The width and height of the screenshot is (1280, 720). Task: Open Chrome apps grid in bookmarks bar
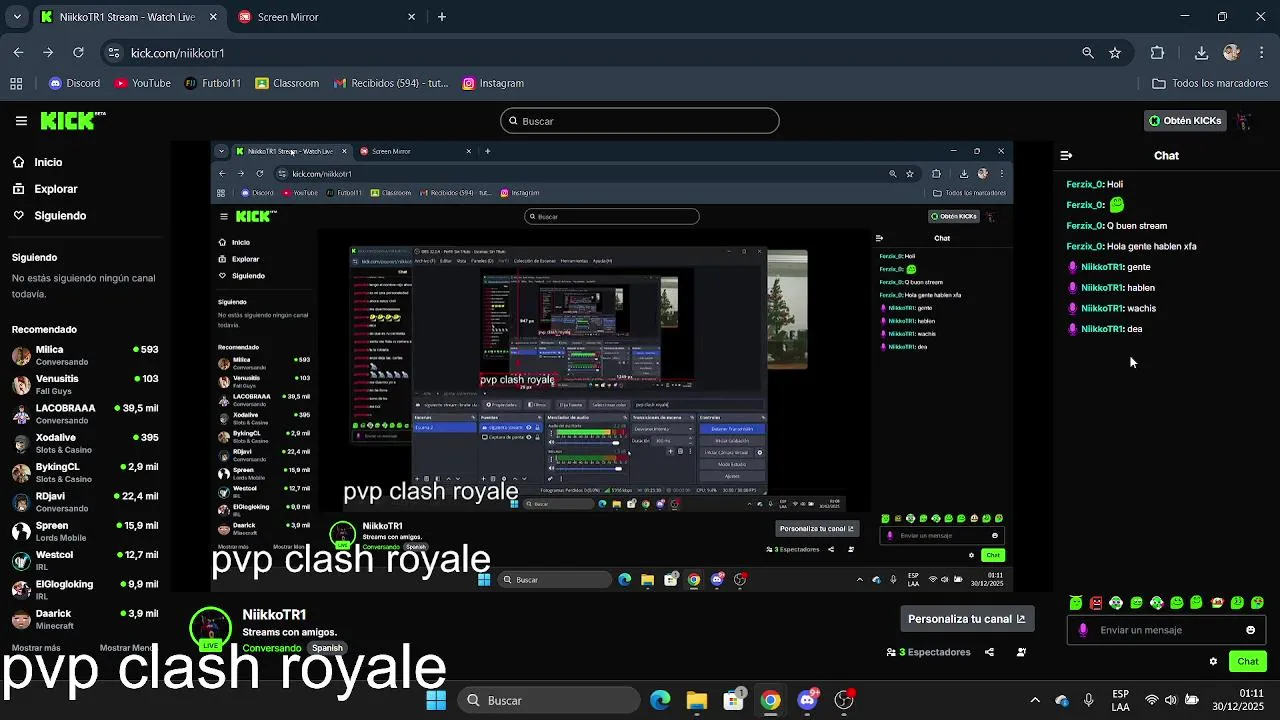pos(16,84)
